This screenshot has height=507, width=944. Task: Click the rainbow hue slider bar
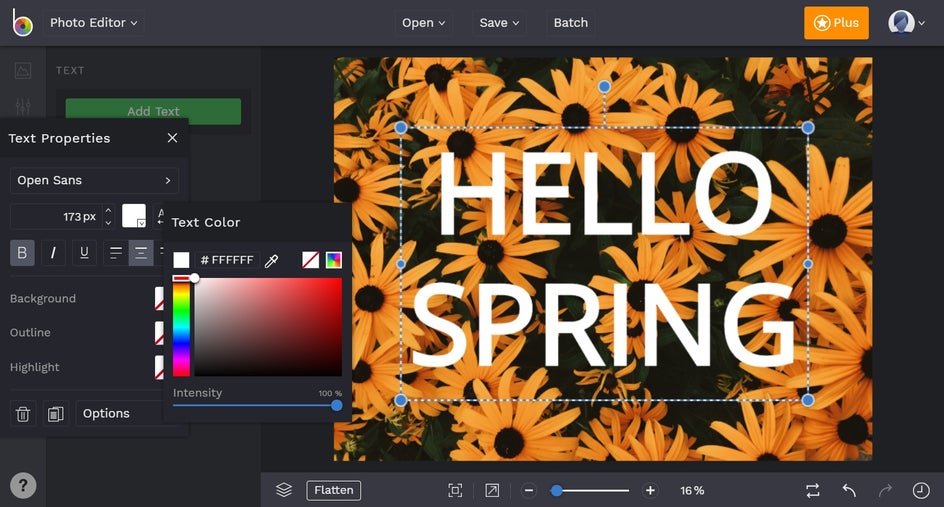[181, 327]
